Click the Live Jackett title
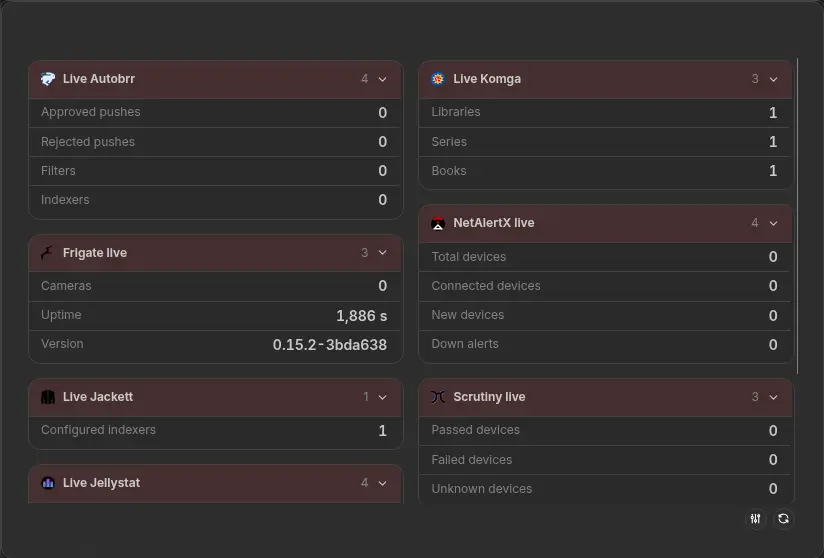This screenshot has width=824, height=558. click(98, 397)
